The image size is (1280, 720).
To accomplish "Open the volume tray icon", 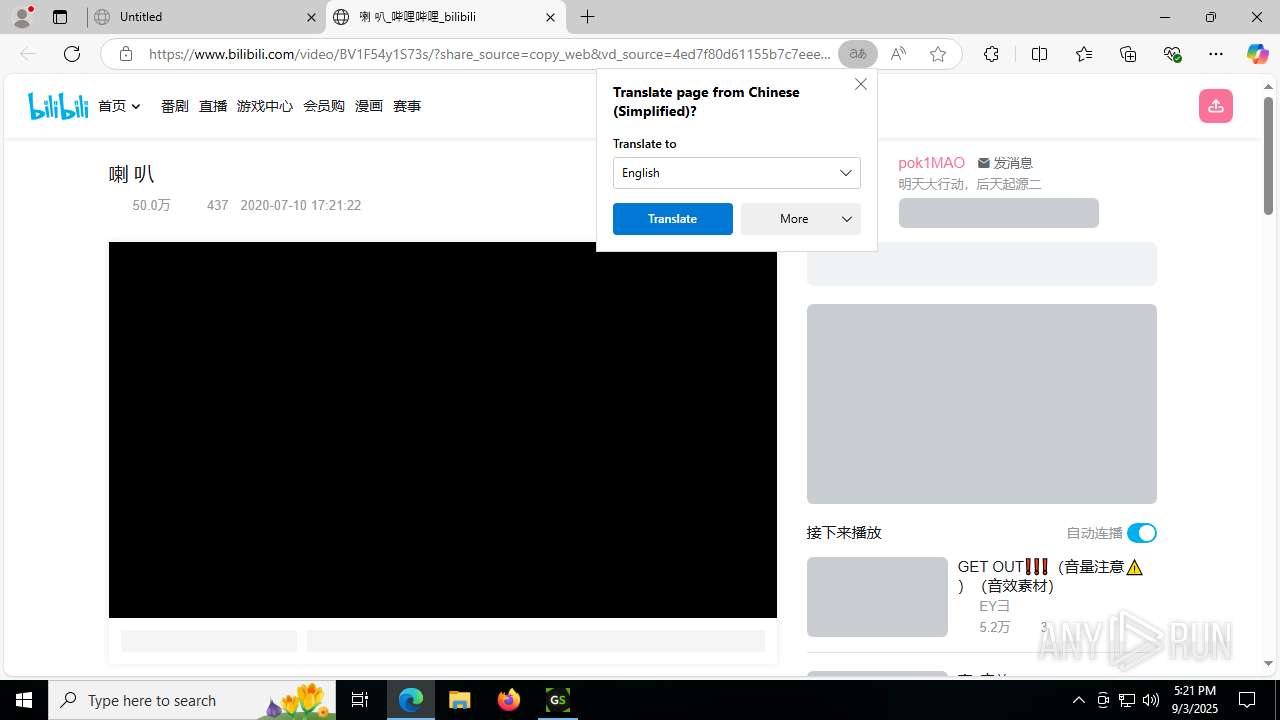I will tap(1151, 700).
